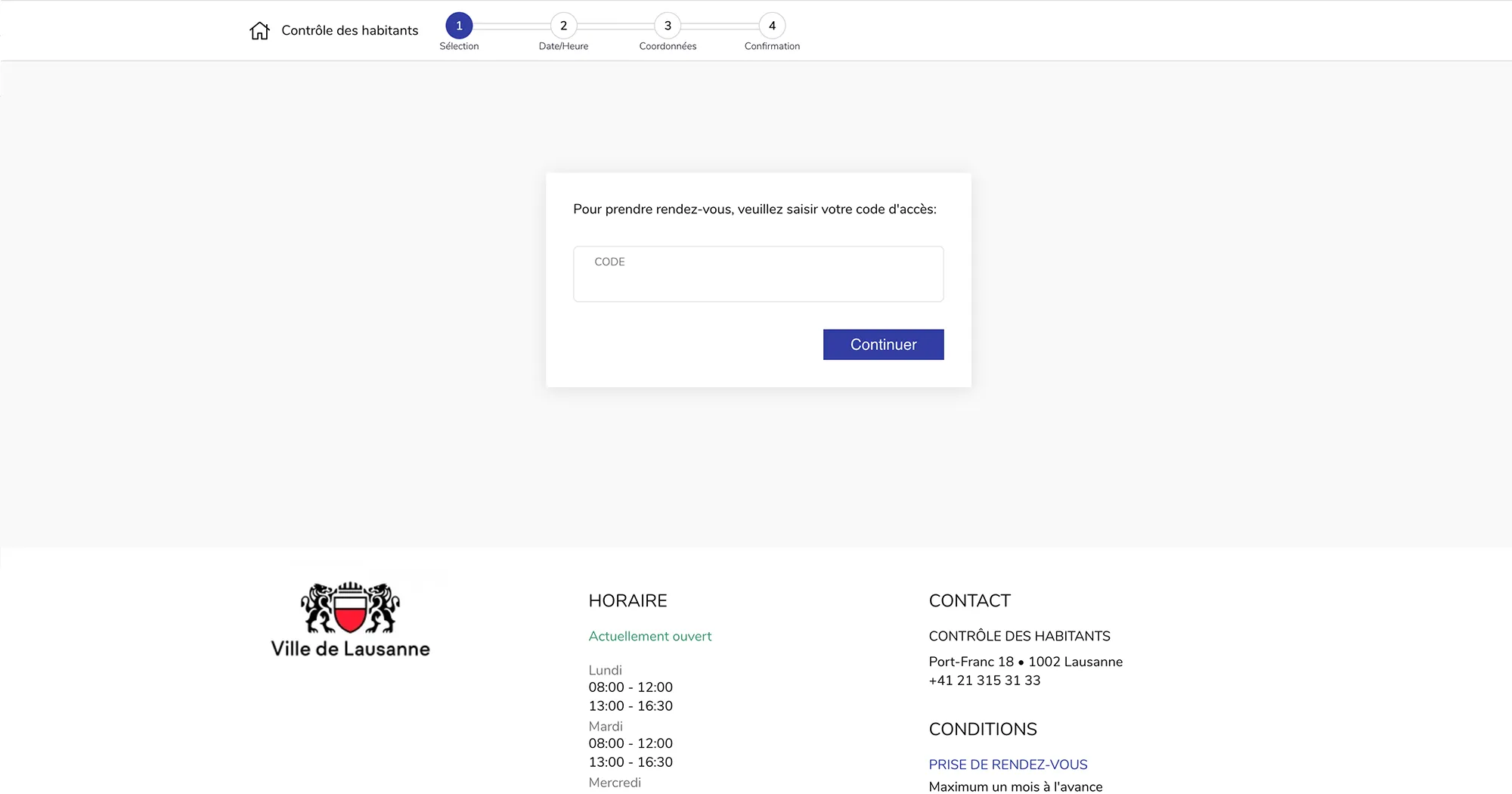Image resolution: width=1512 pixels, height=794 pixels.
Task: Open the Contrôle des habitants header title
Action: (x=349, y=30)
